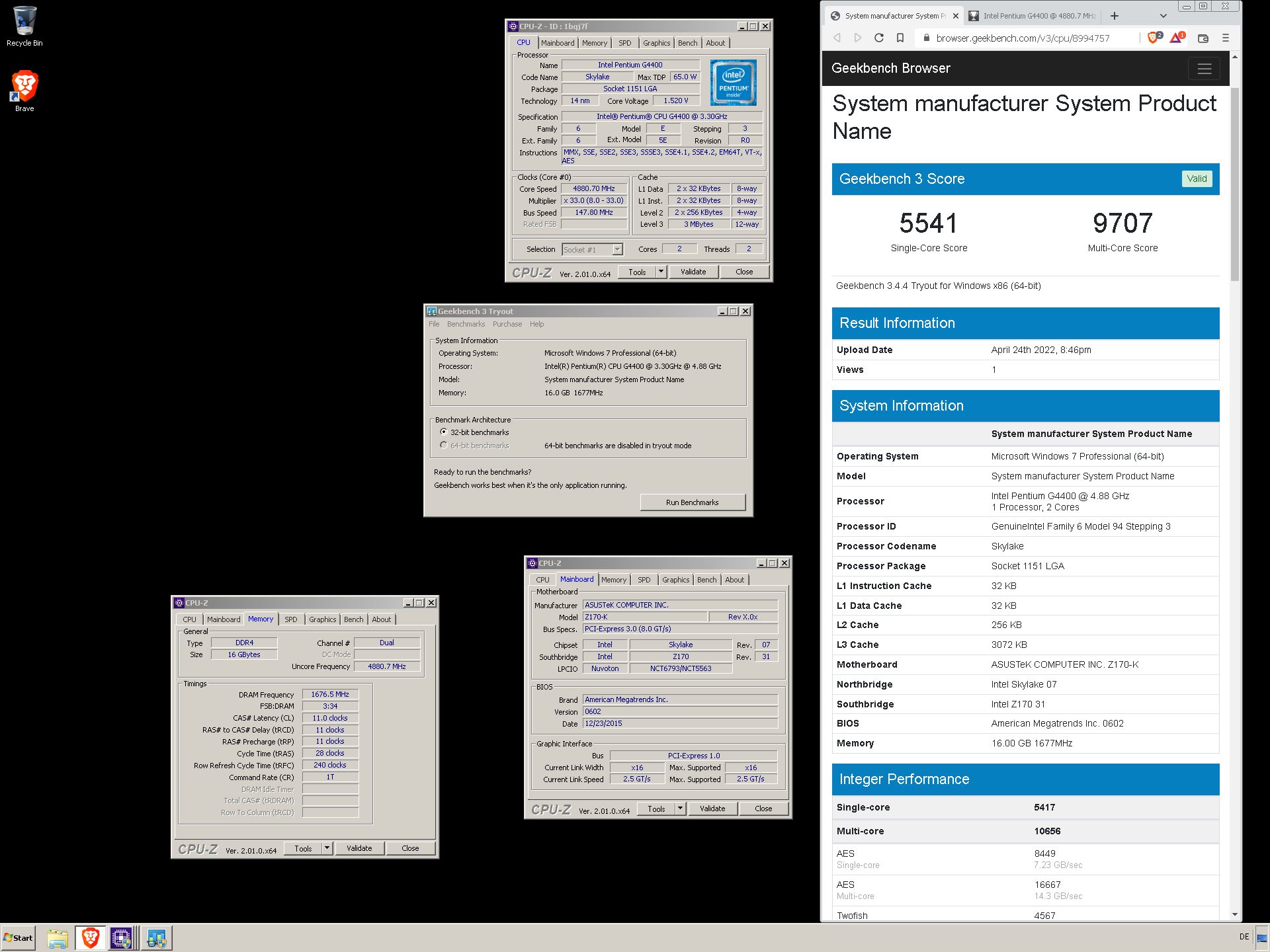Open the Windows Start menu

click(19, 937)
